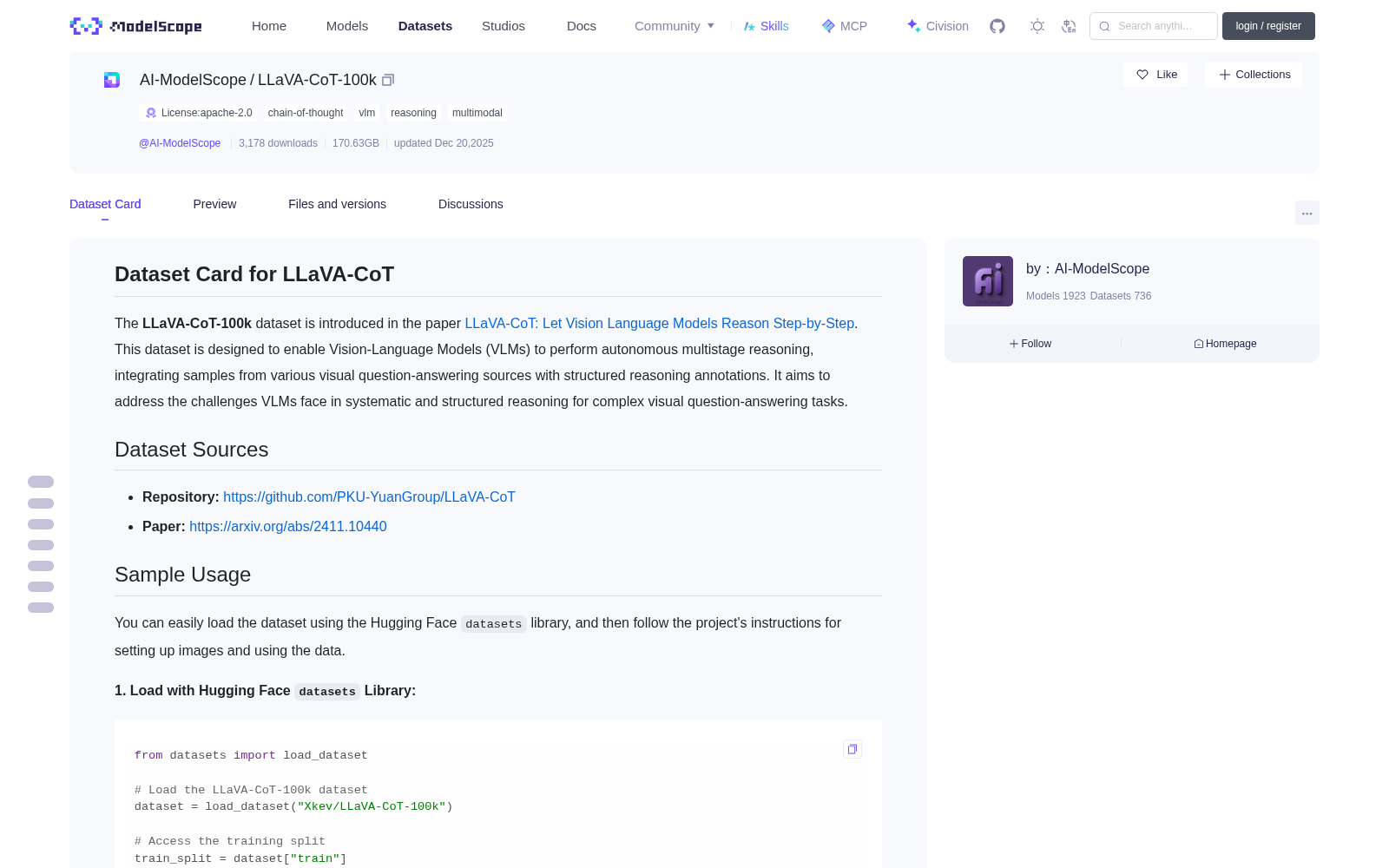Click the 3,178 downloads text
The image size is (1389, 868).
278,143
